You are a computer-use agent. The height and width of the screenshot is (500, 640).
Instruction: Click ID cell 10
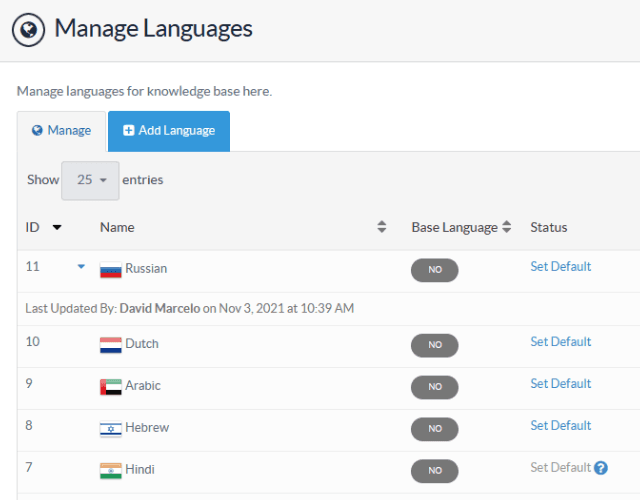tap(33, 342)
